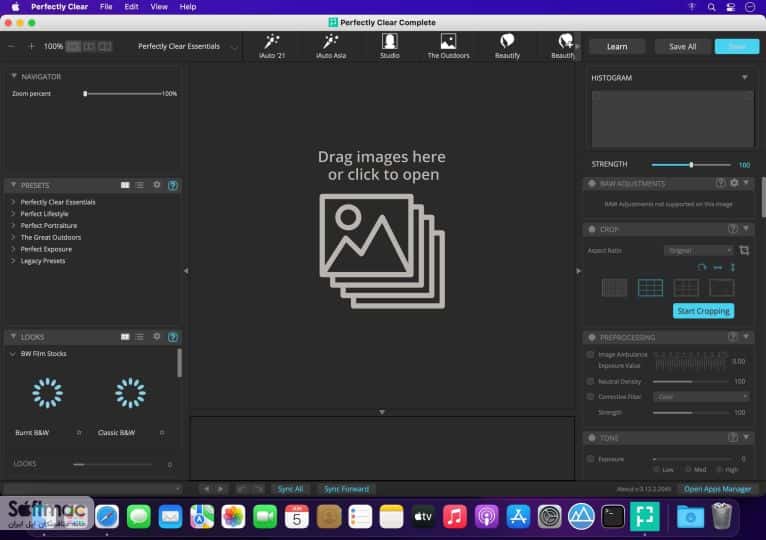Open the Aspect Ratio dropdown
The height and width of the screenshot is (540, 766).
pyautogui.click(x=698, y=250)
